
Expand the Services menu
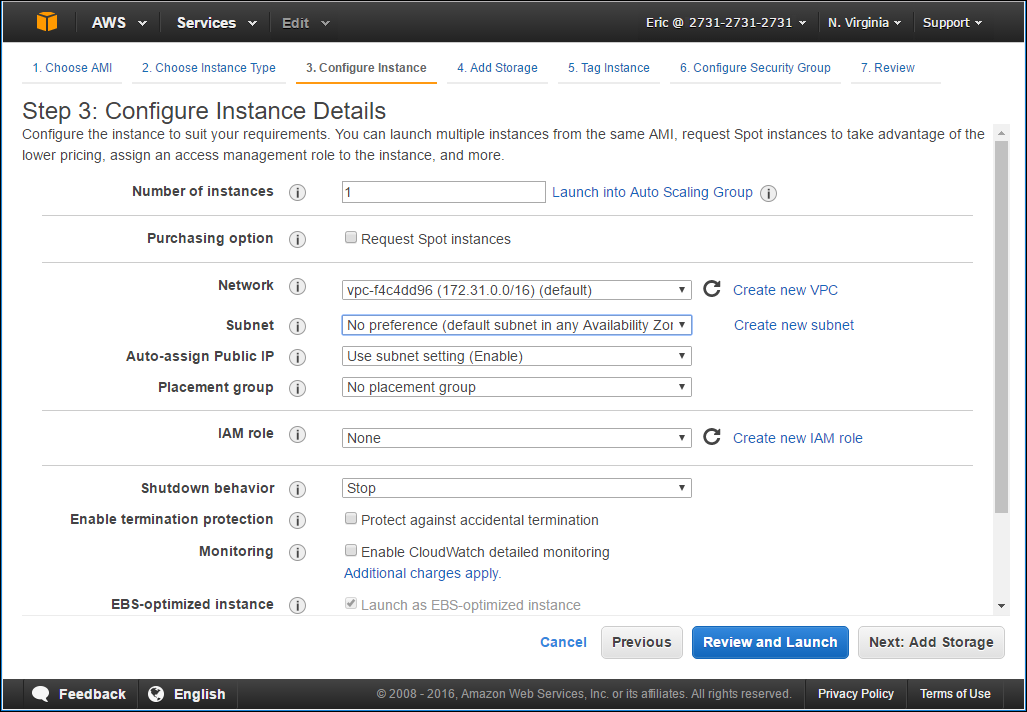217,23
